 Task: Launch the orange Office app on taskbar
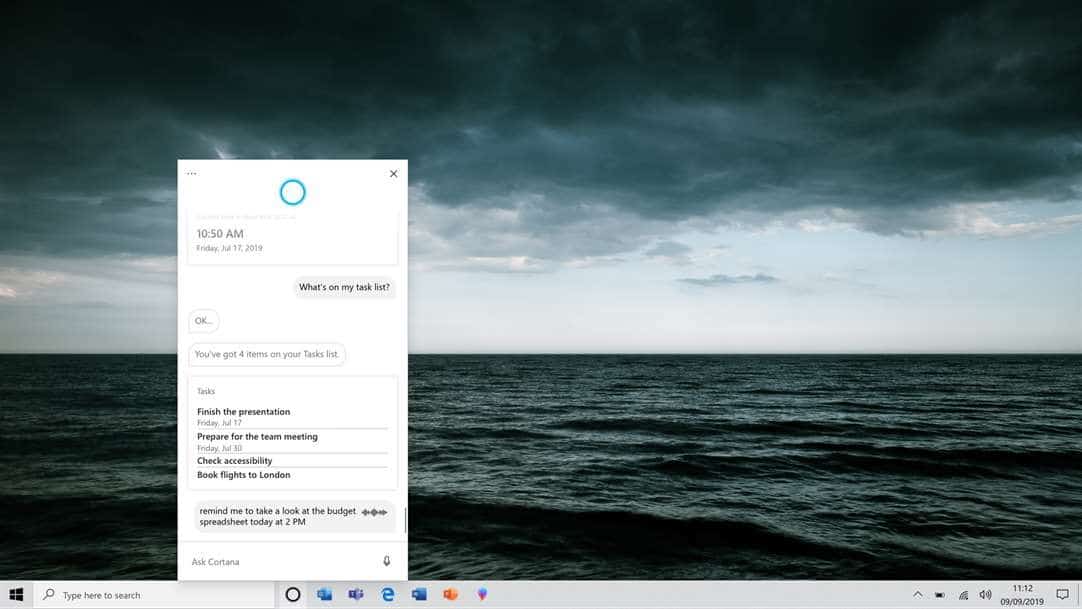click(x=451, y=595)
